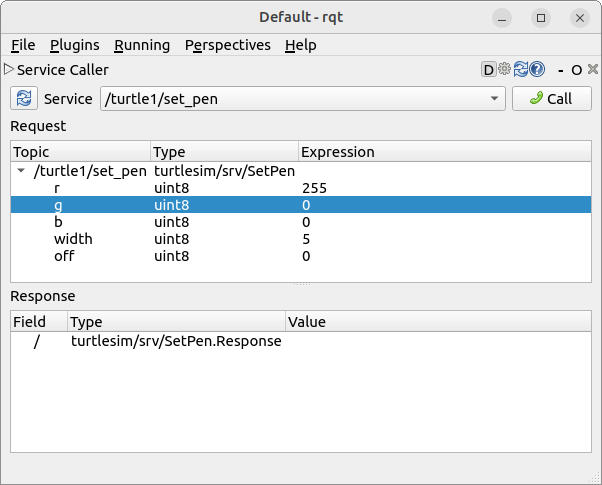Open the plugin settings gear icon
The width and height of the screenshot is (602, 485).
click(x=504, y=70)
